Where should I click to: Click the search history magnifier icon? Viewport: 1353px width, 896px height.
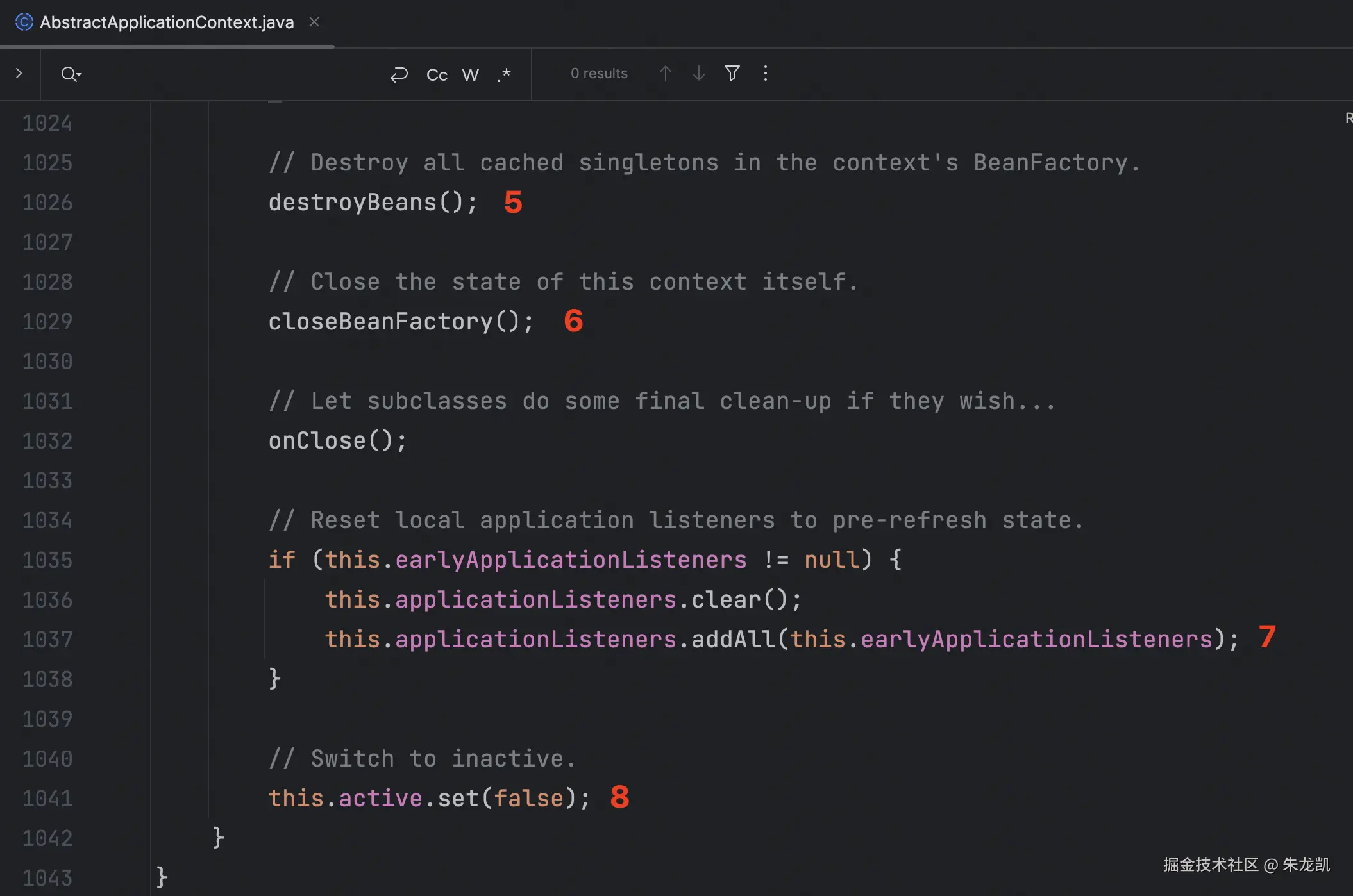coord(71,74)
